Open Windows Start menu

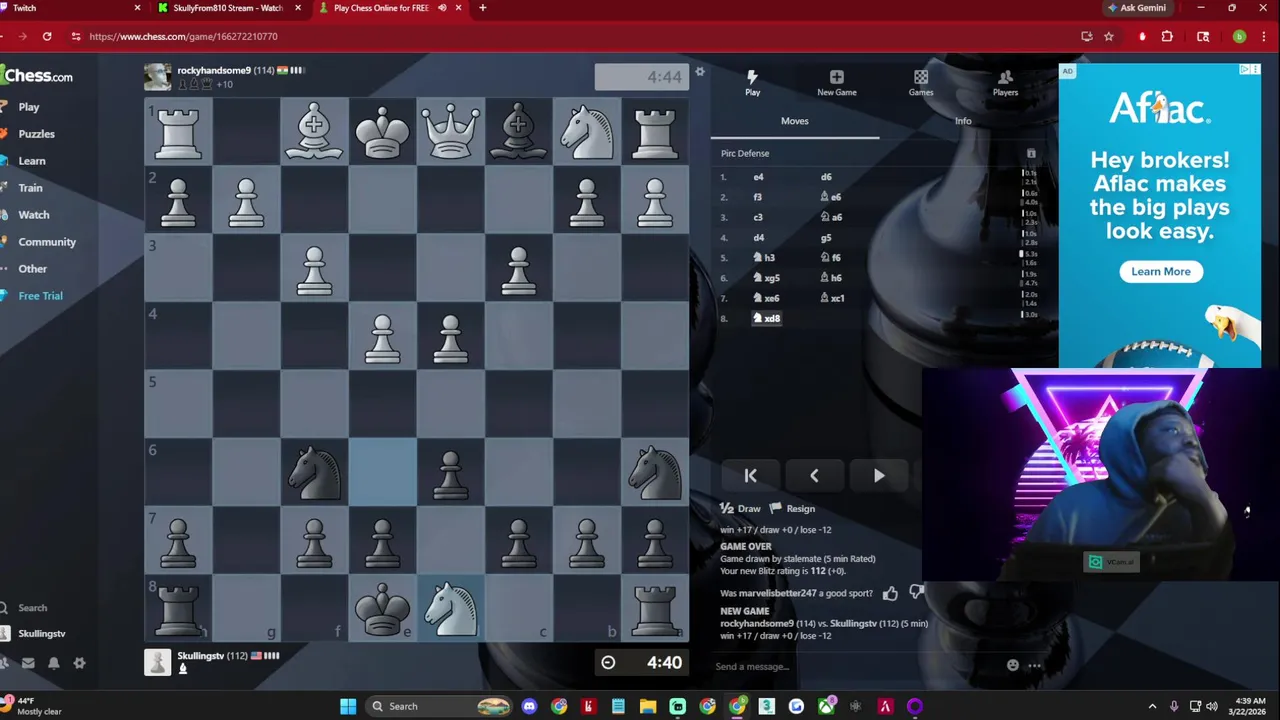point(348,706)
